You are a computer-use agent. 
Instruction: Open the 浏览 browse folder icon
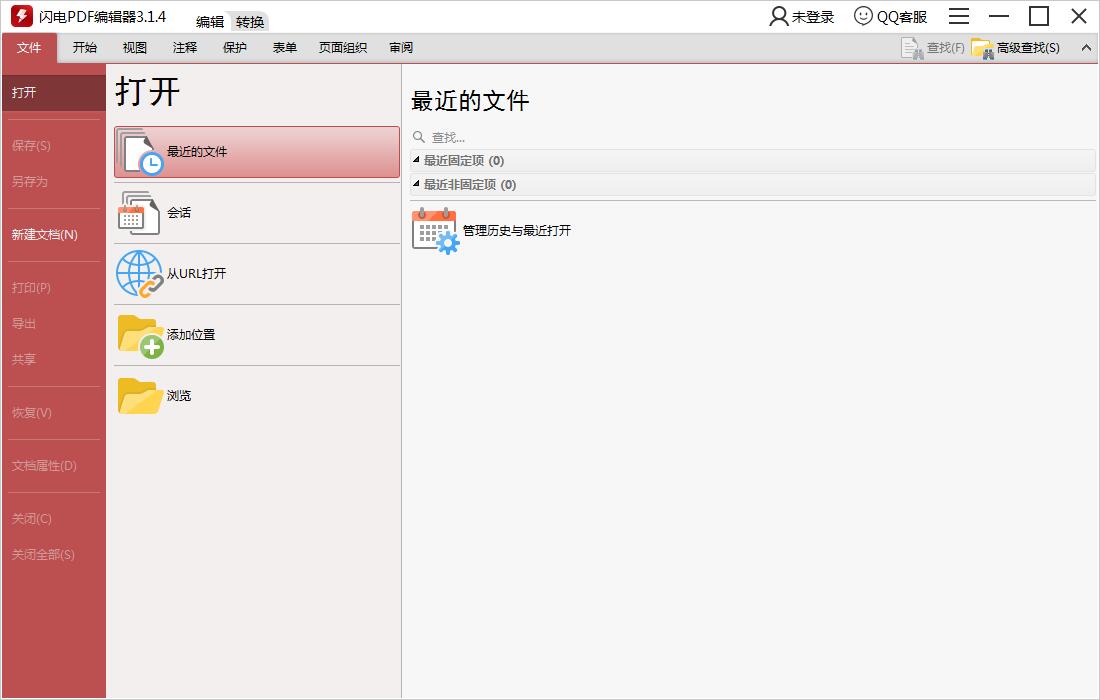coord(140,394)
